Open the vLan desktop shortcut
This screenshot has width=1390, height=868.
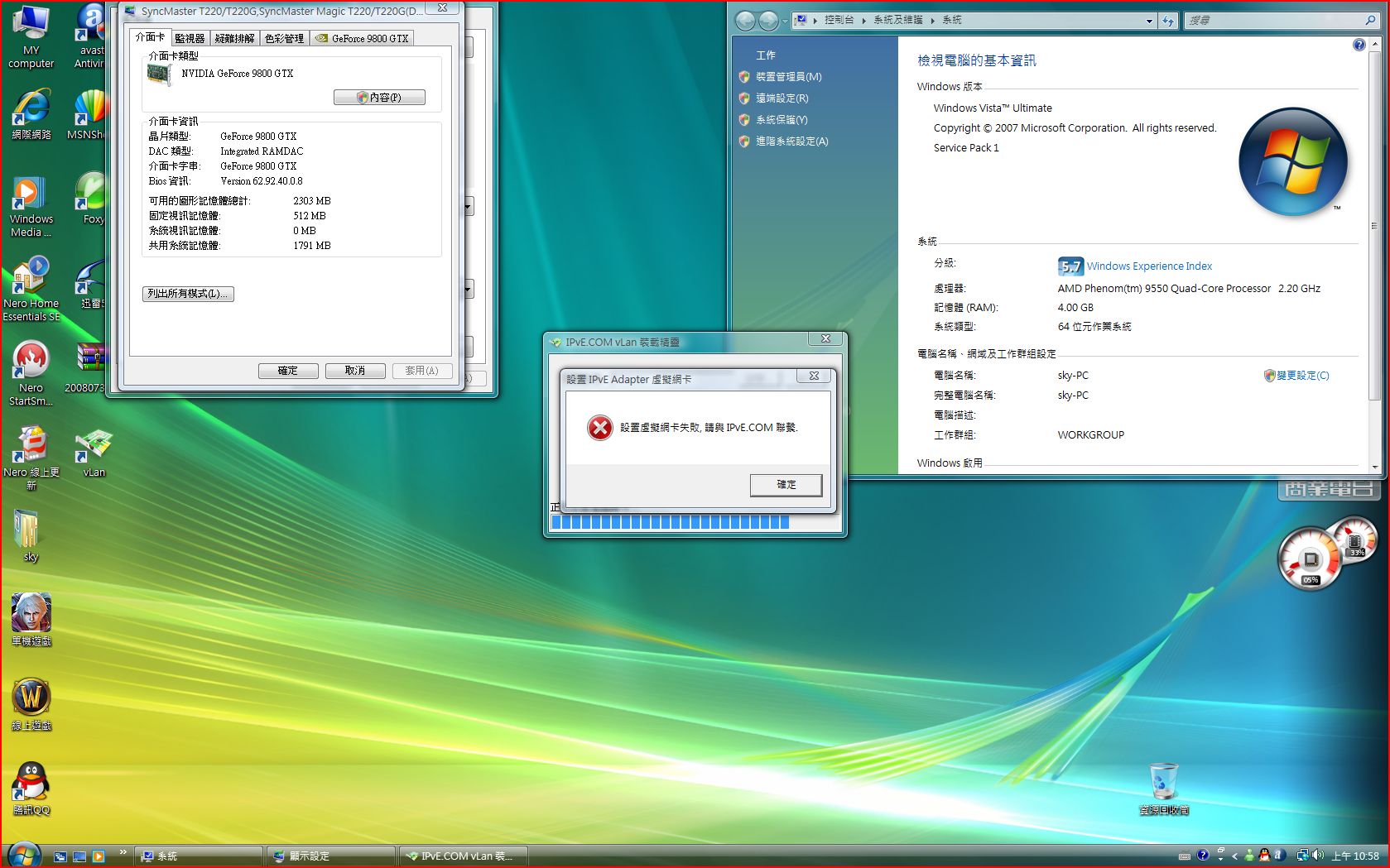tap(94, 448)
